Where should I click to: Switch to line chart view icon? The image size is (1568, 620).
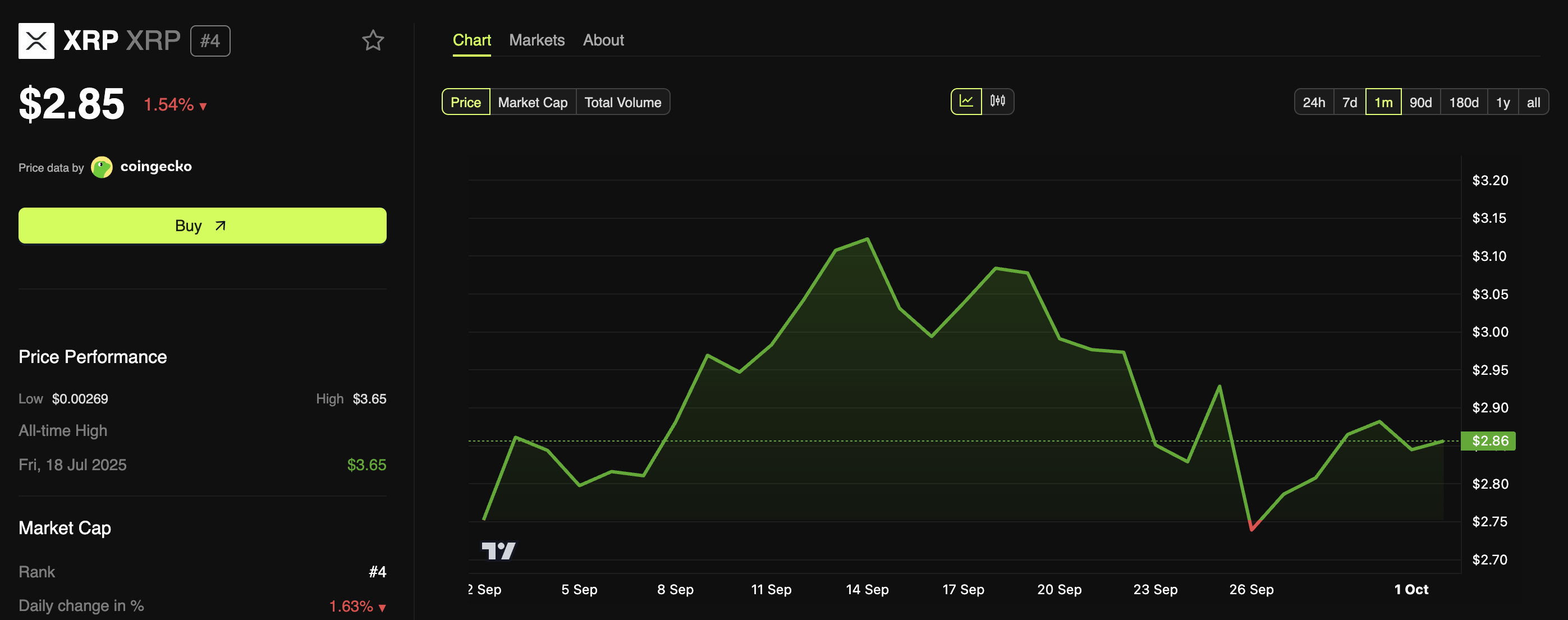point(966,101)
